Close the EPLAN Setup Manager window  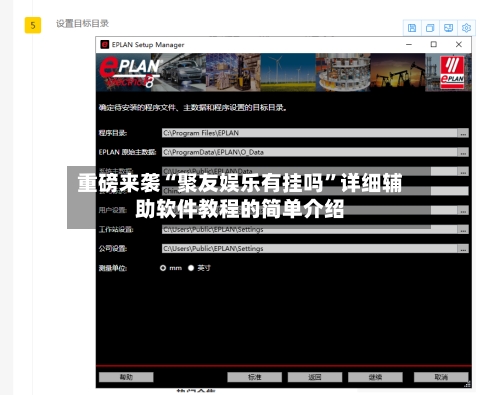click(459, 44)
